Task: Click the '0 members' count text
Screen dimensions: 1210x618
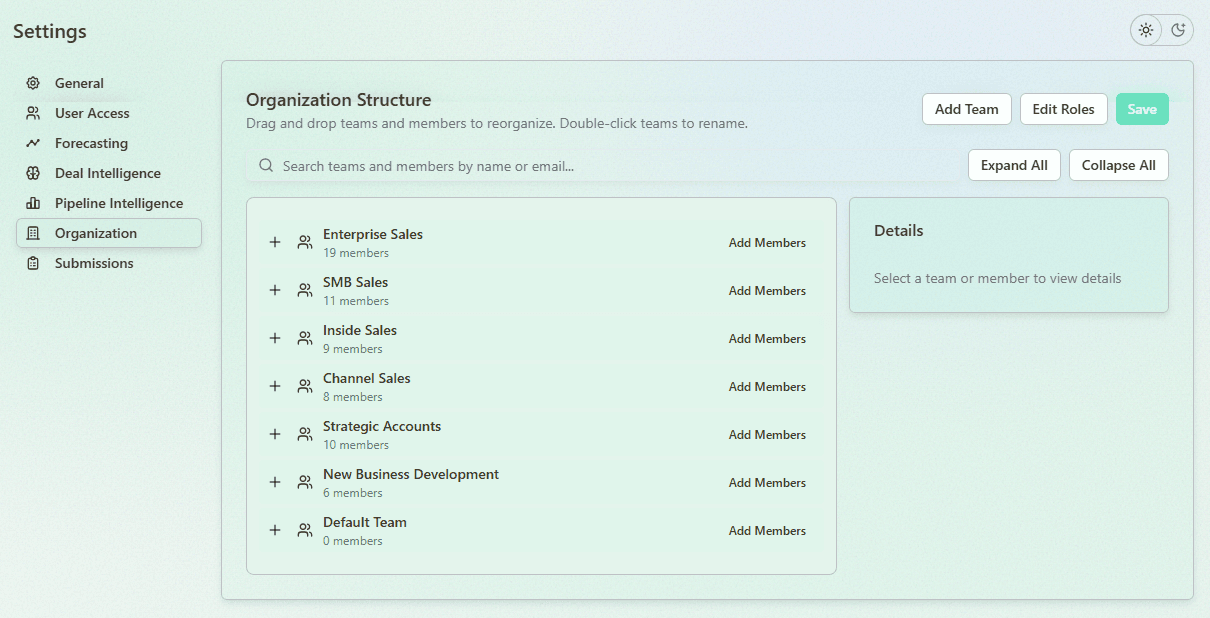Action: [353, 541]
